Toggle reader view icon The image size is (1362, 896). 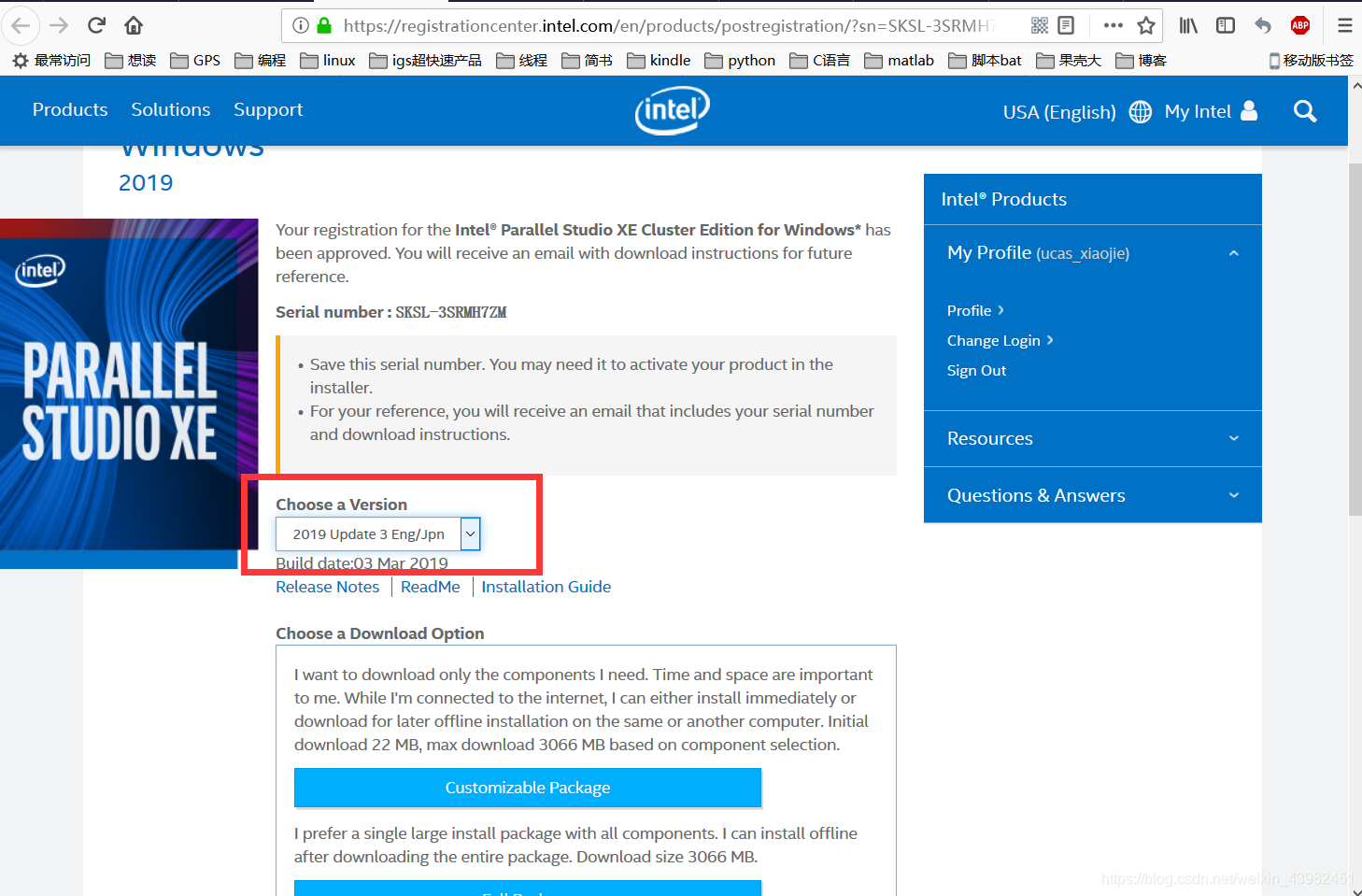click(1066, 25)
